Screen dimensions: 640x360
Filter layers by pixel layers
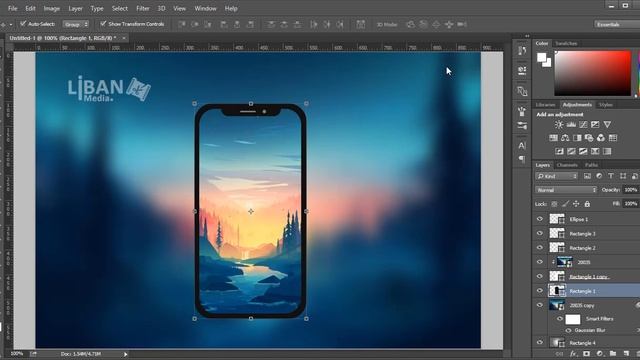(587, 176)
